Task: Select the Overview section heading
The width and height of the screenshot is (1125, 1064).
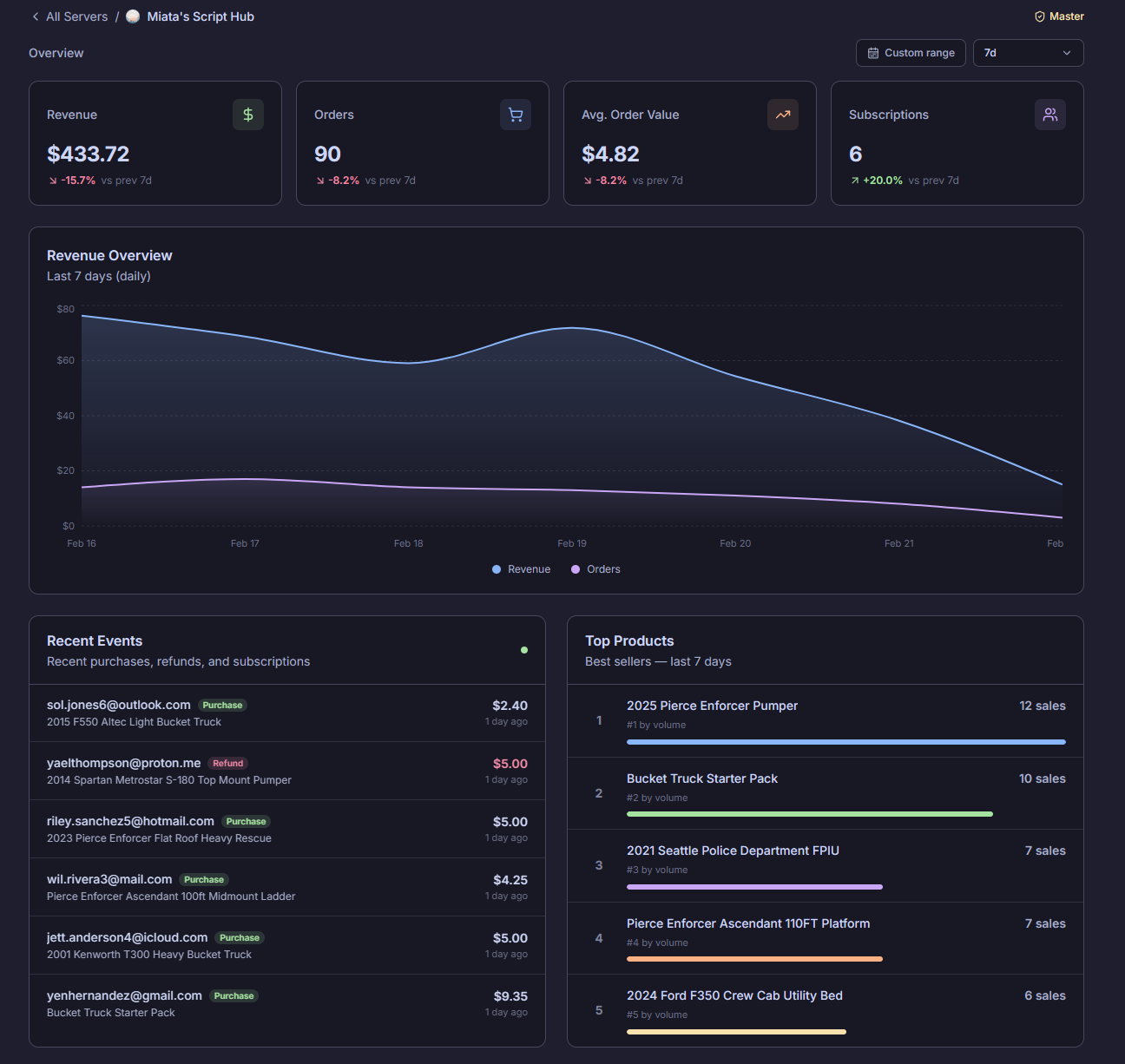Action: [56, 52]
